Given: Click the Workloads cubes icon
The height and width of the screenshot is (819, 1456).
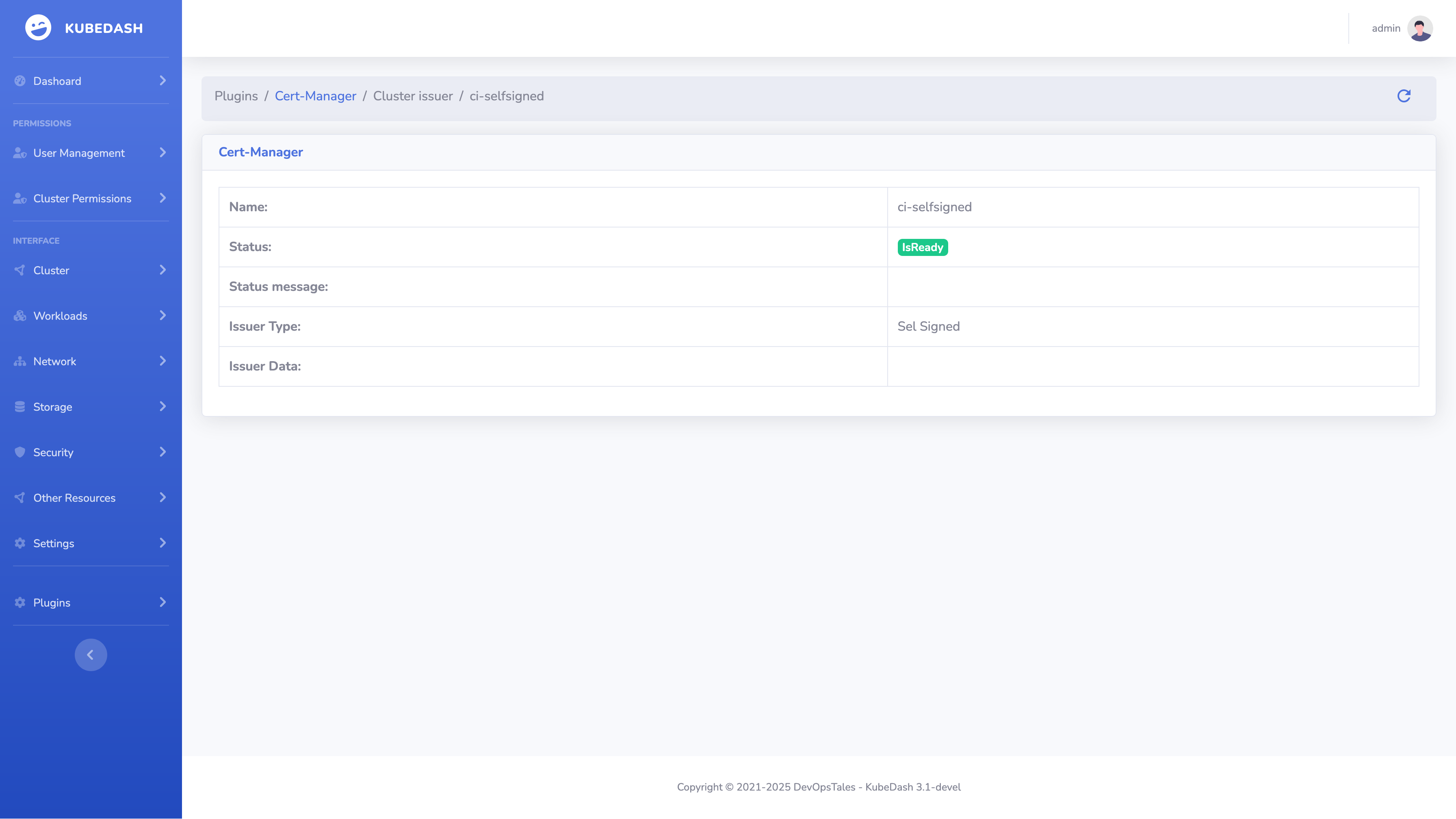Looking at the screenshot, I should point(20,315).
